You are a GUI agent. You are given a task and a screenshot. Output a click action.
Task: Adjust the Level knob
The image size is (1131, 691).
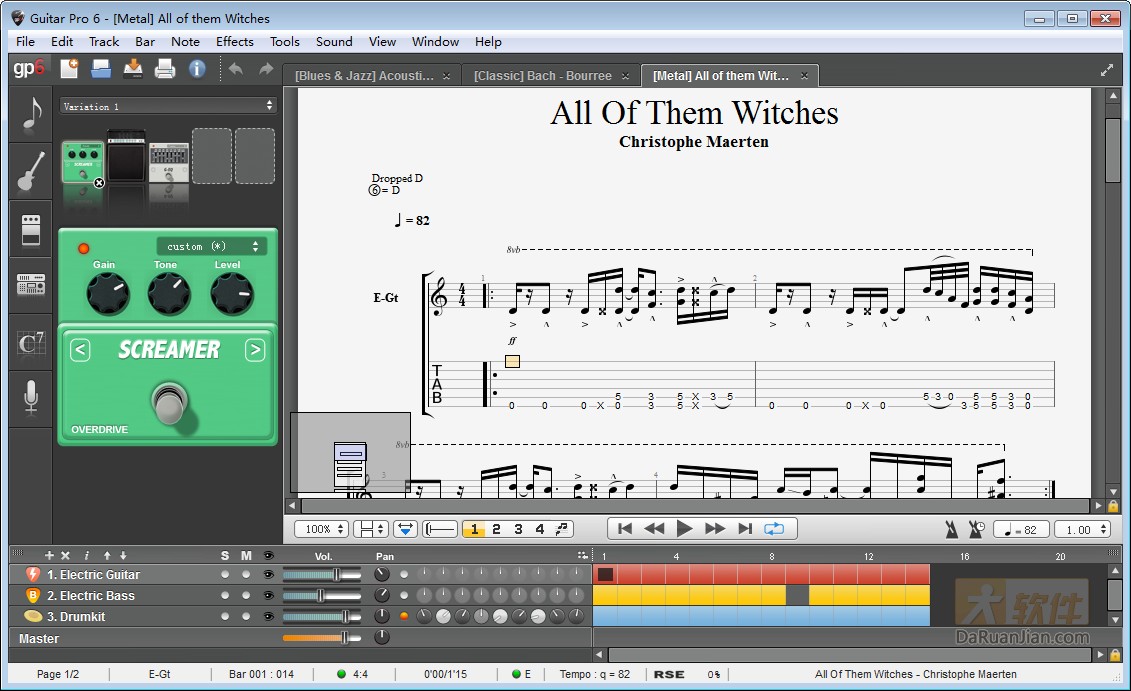tap(232, 294)
